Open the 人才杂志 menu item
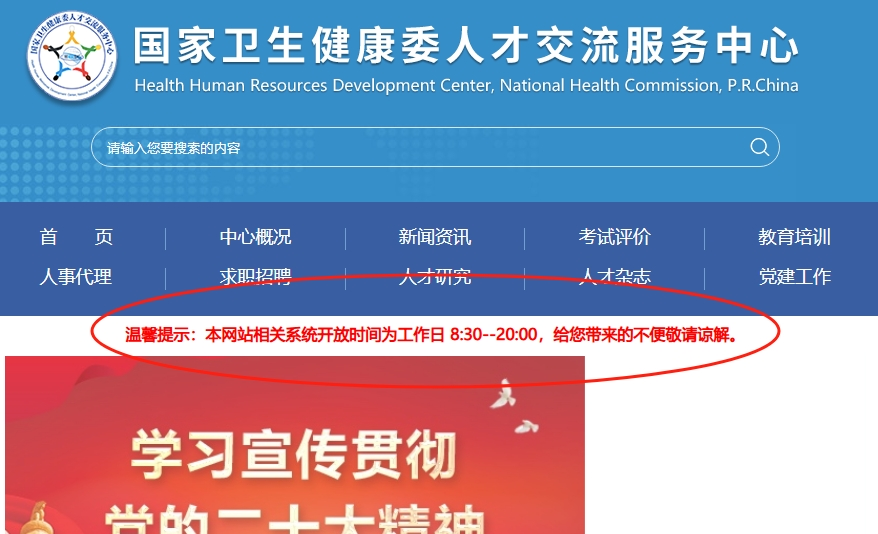This screenshot has height=534, width=878. tap(614, 277)
